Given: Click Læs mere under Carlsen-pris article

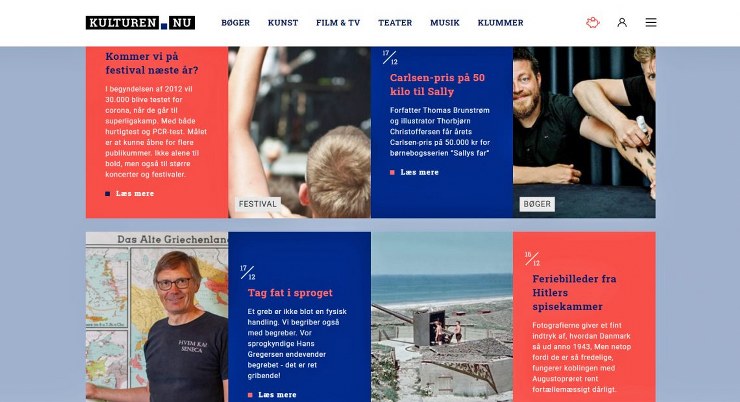Looking at the screenshot, I should click(419, 172).
